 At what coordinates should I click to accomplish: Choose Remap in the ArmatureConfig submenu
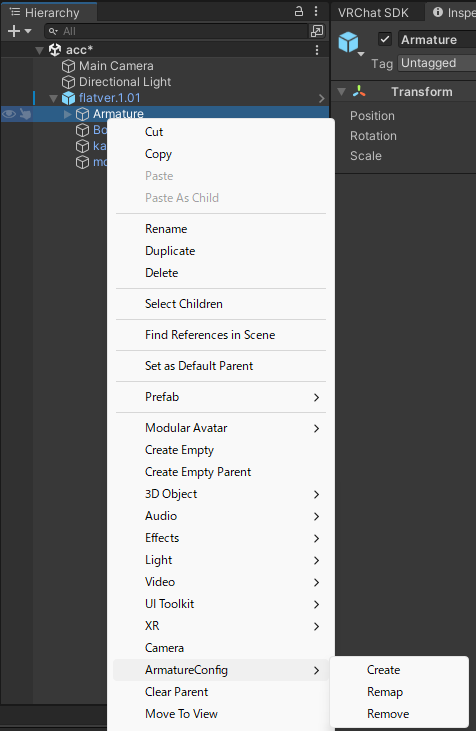[399, 692]
